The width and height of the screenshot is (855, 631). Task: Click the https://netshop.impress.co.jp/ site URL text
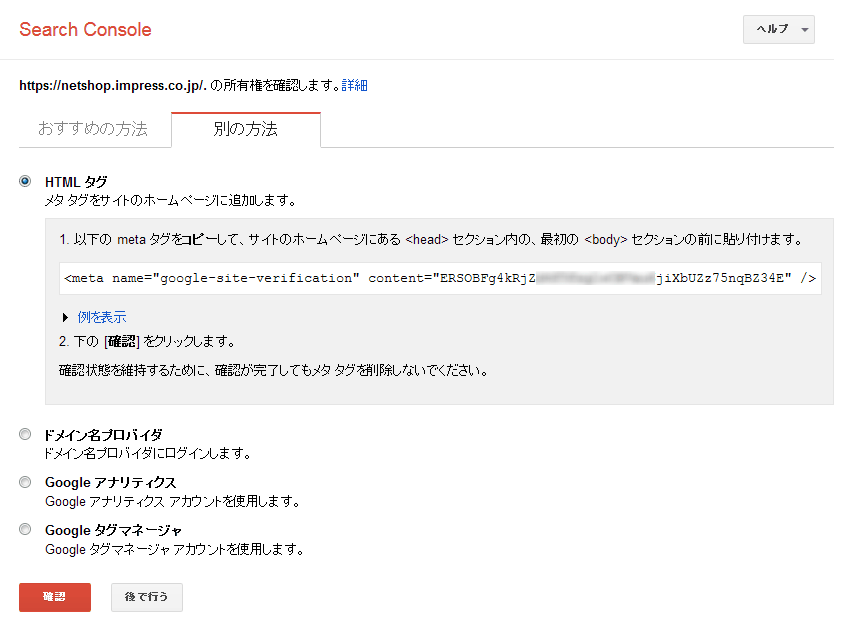(x=112, y=86)
